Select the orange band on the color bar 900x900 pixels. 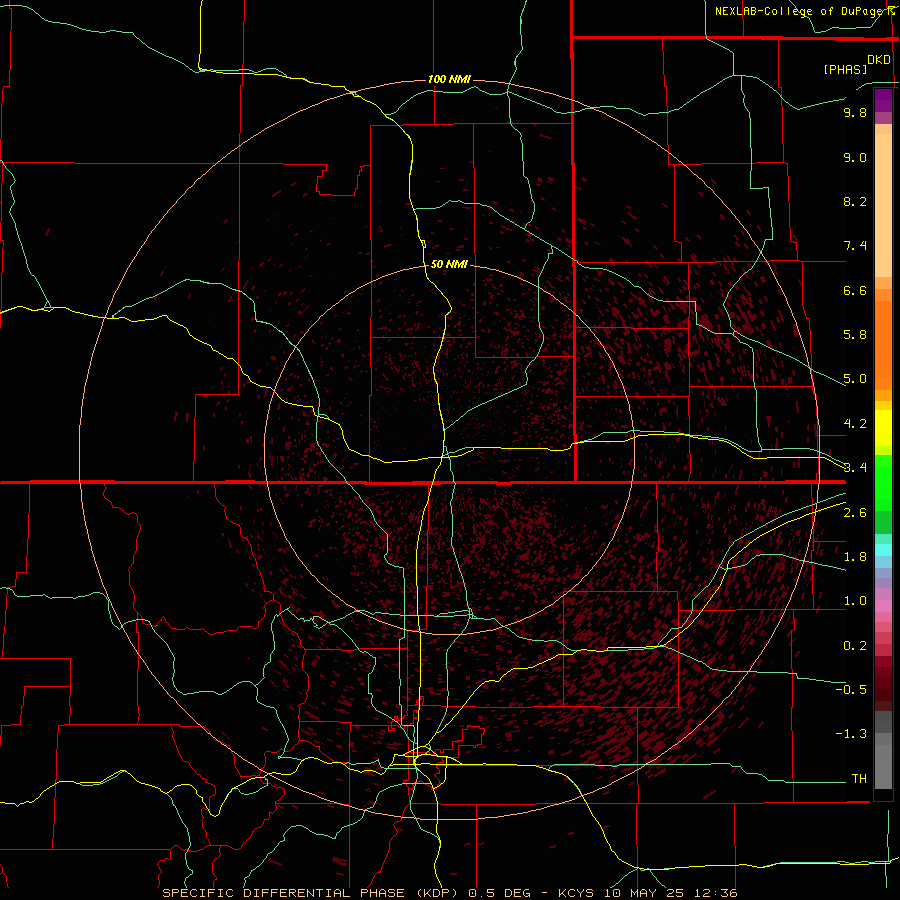click(x=883, y=346)
